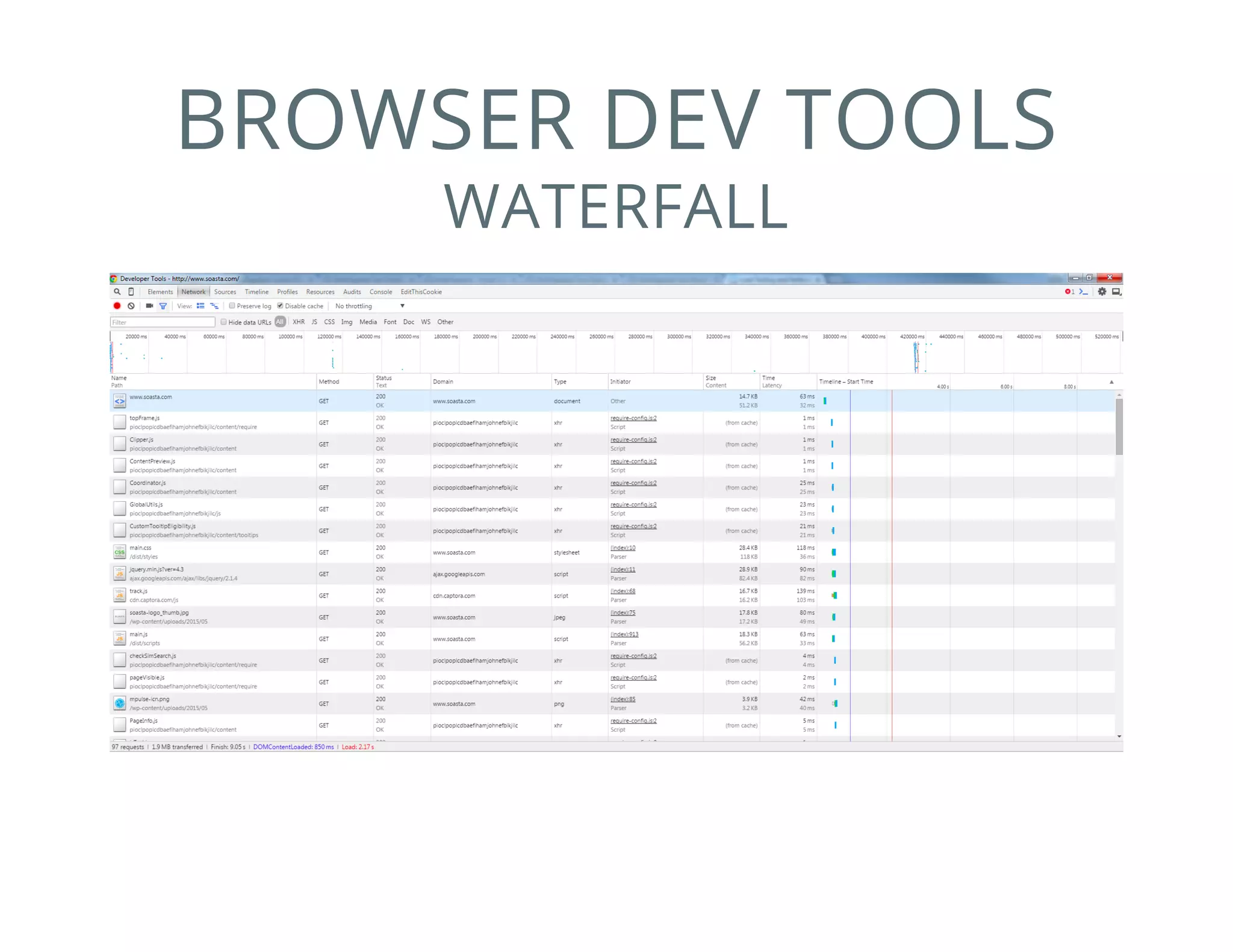Toggle the filter funnel icon
This screenshot has height=952, width=1233.
pyautogui.click(x=163, y=306)
